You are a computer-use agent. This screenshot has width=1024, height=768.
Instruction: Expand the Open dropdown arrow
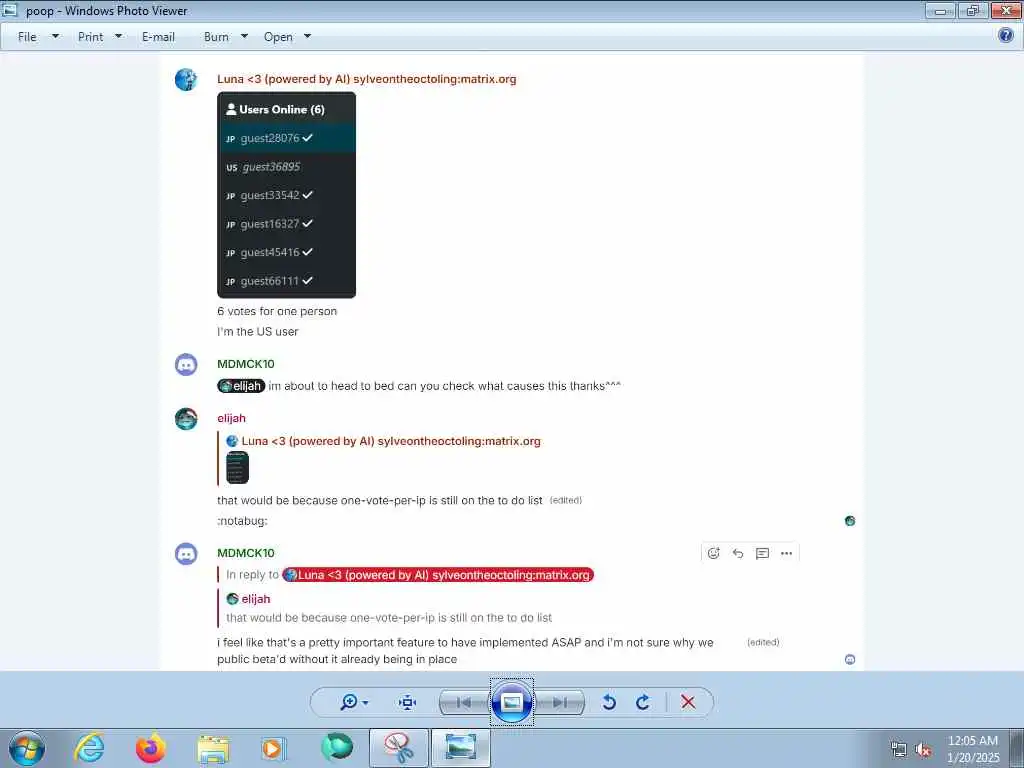(308, 37)
